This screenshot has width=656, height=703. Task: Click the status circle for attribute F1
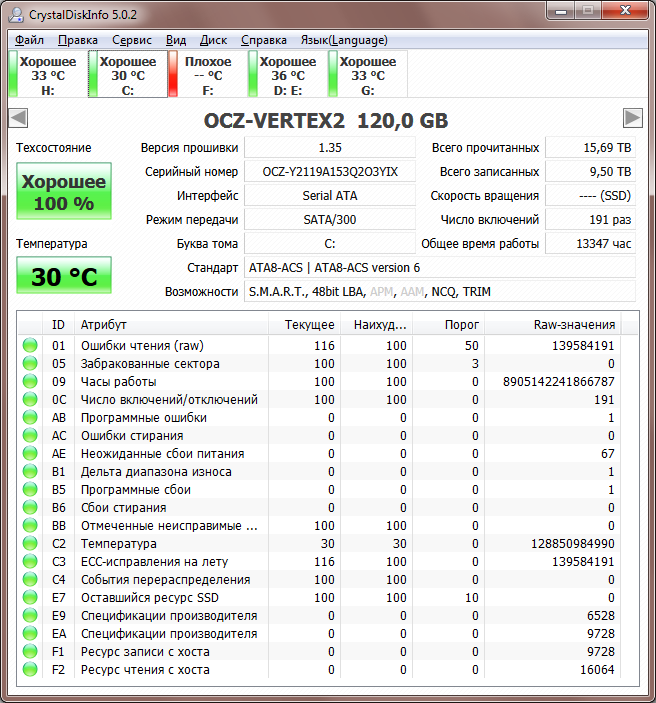click(30, 651)
